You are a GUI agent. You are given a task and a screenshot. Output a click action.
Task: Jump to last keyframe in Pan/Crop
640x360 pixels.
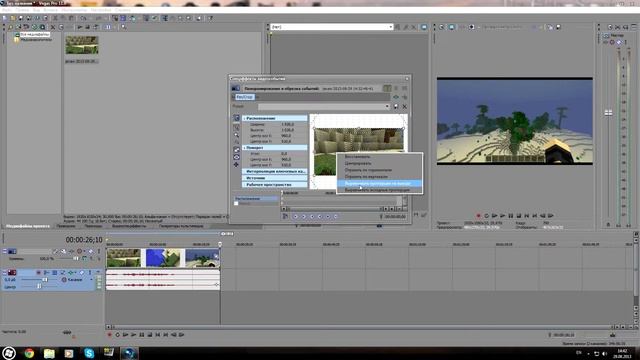[x=320, y=216]
